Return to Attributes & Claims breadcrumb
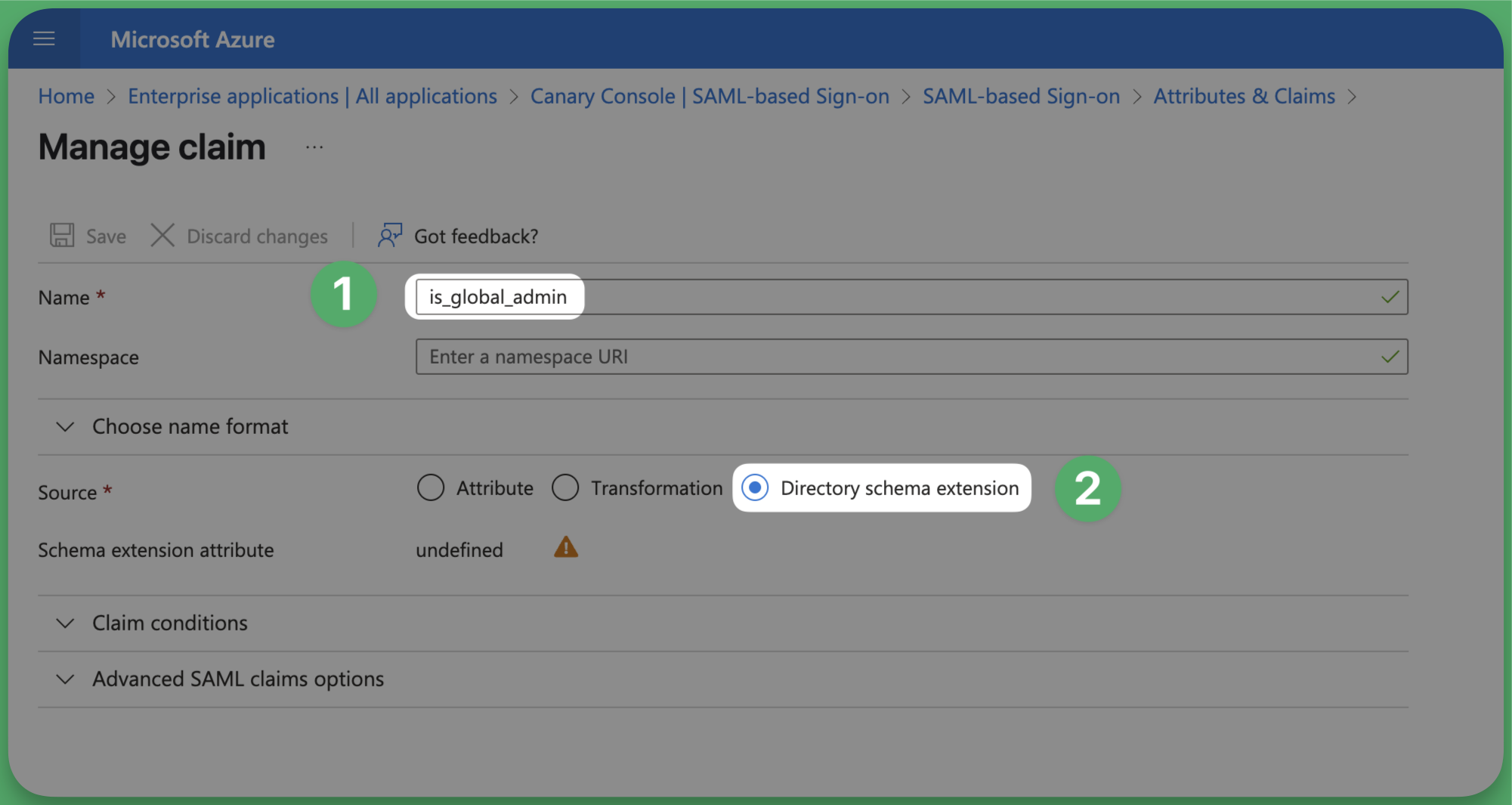 [x=1244, y=96]
